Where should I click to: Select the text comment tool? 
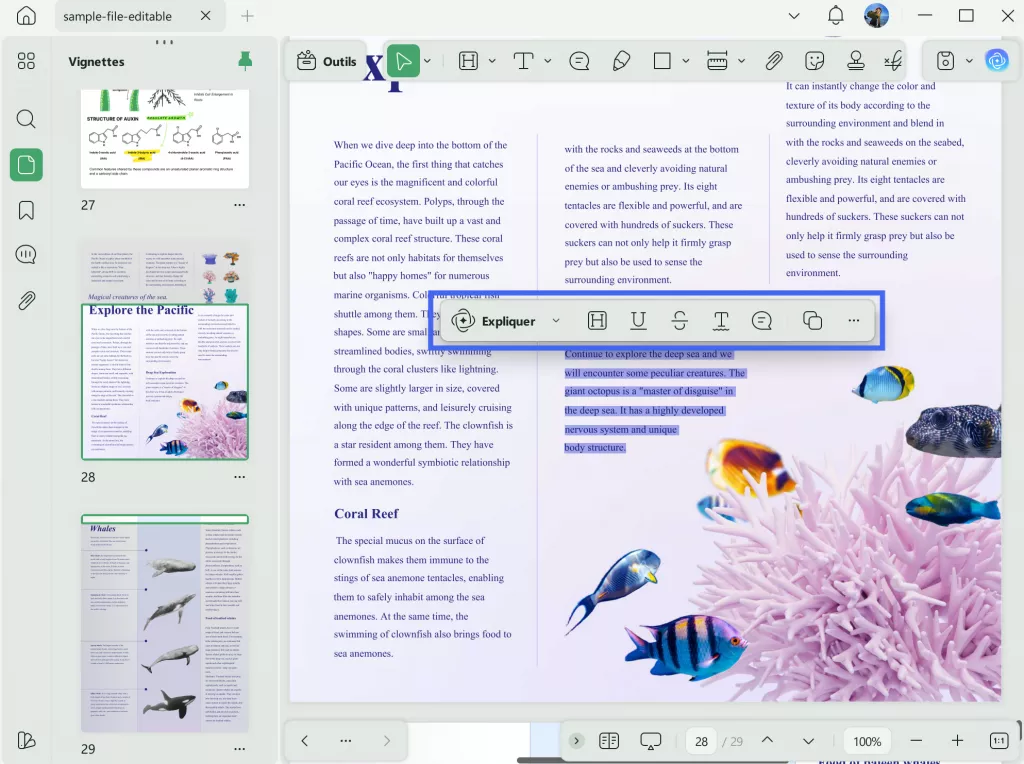click(x=579, y=60)
